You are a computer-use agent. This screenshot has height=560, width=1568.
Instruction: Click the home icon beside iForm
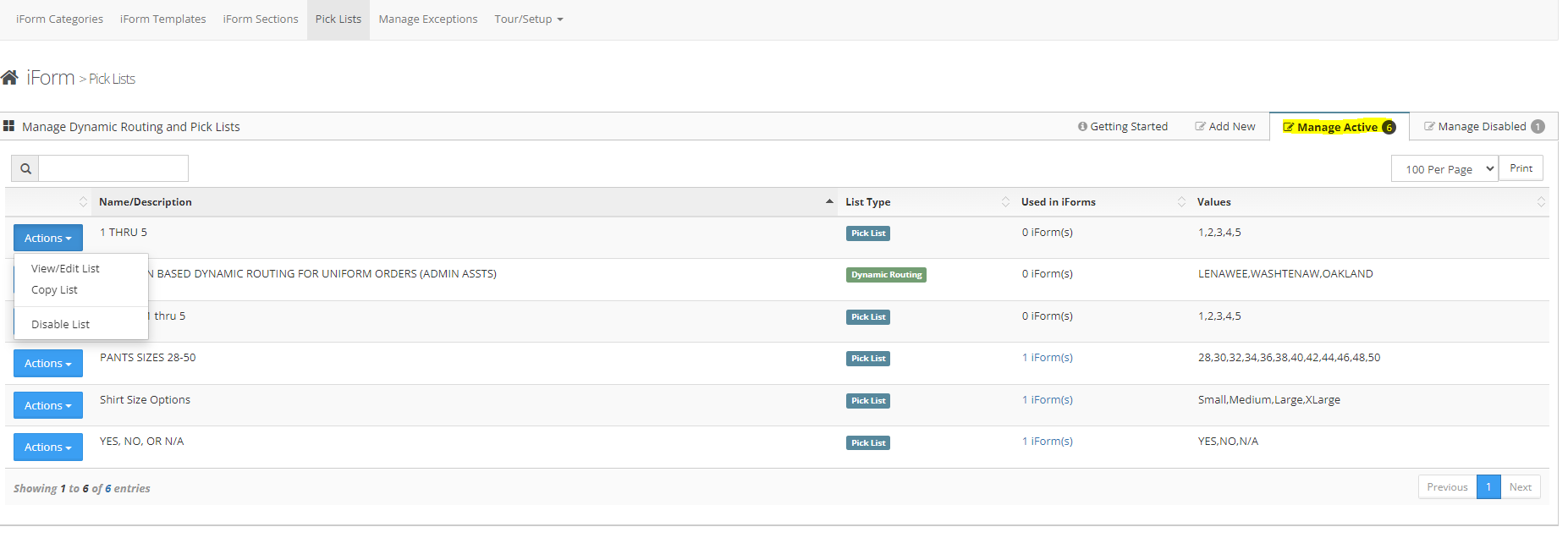coord(10,78)
